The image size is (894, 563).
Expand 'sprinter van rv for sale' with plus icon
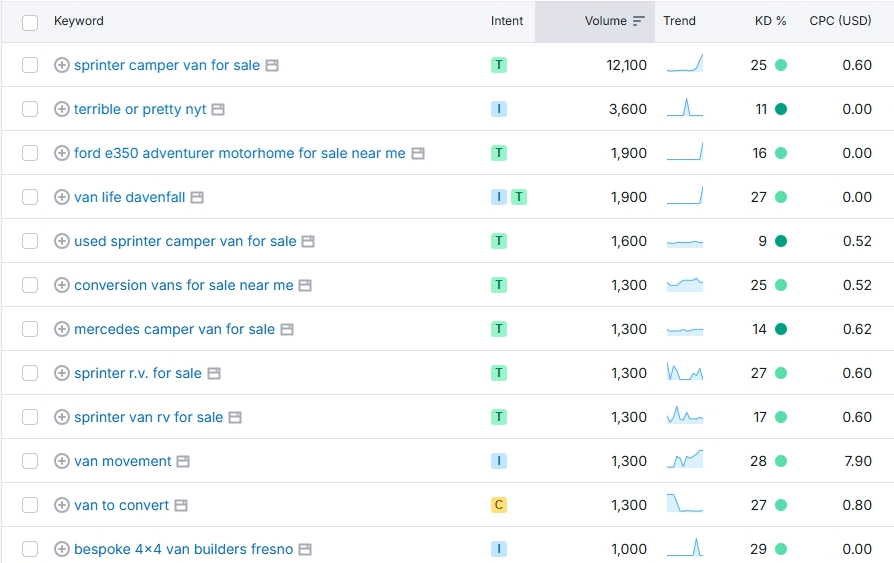[61, 417]
